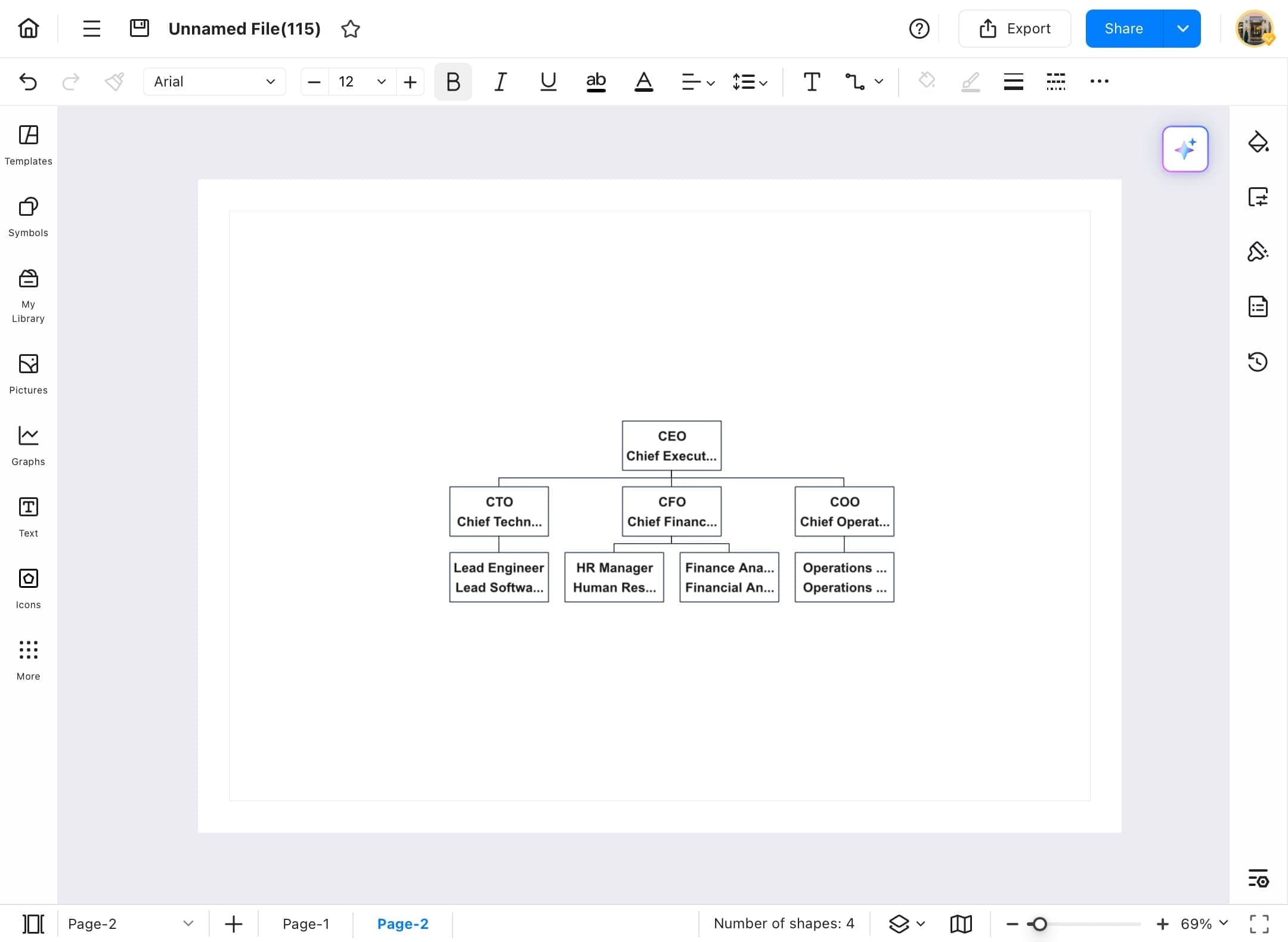Screen dimensions: 1288x942
Task: Open the fill color tool in right sidebar
Action: [1258, 142]
